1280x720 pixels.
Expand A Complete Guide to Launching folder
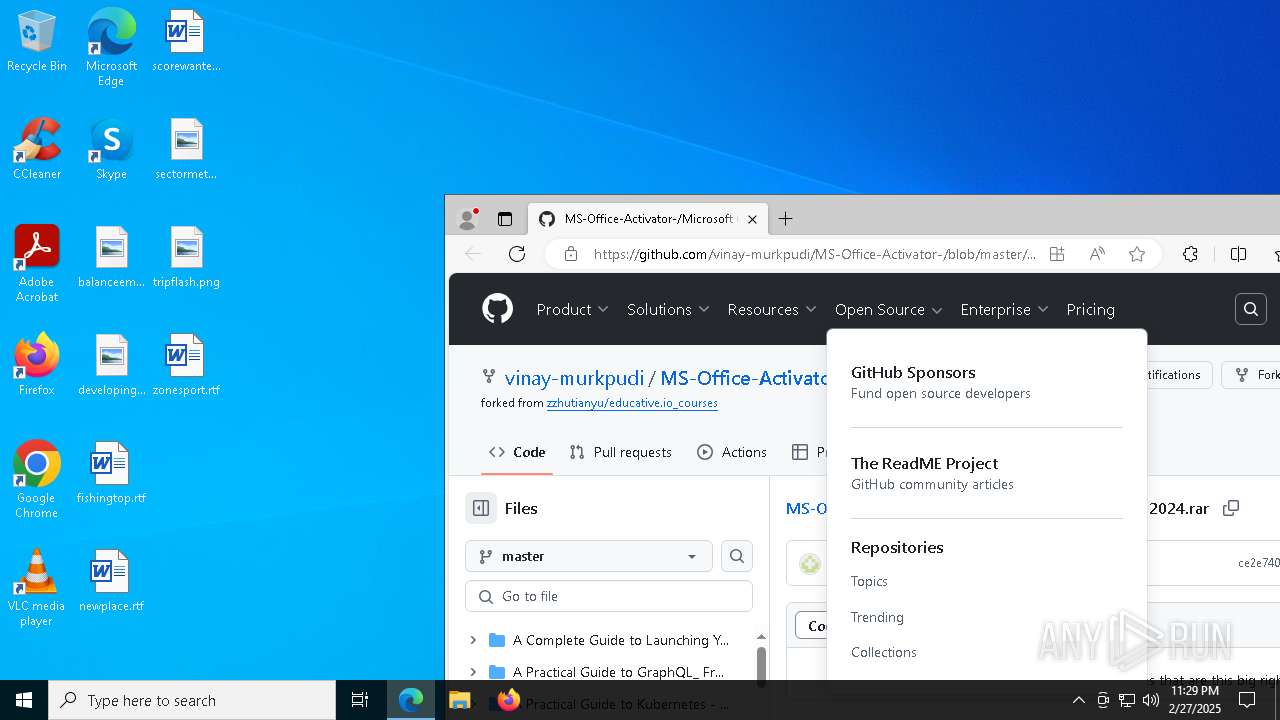coord(473,640)
